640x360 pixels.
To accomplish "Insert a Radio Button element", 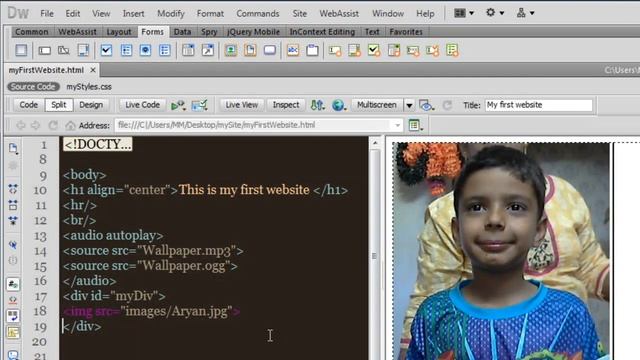I will [x=145, y=50].
